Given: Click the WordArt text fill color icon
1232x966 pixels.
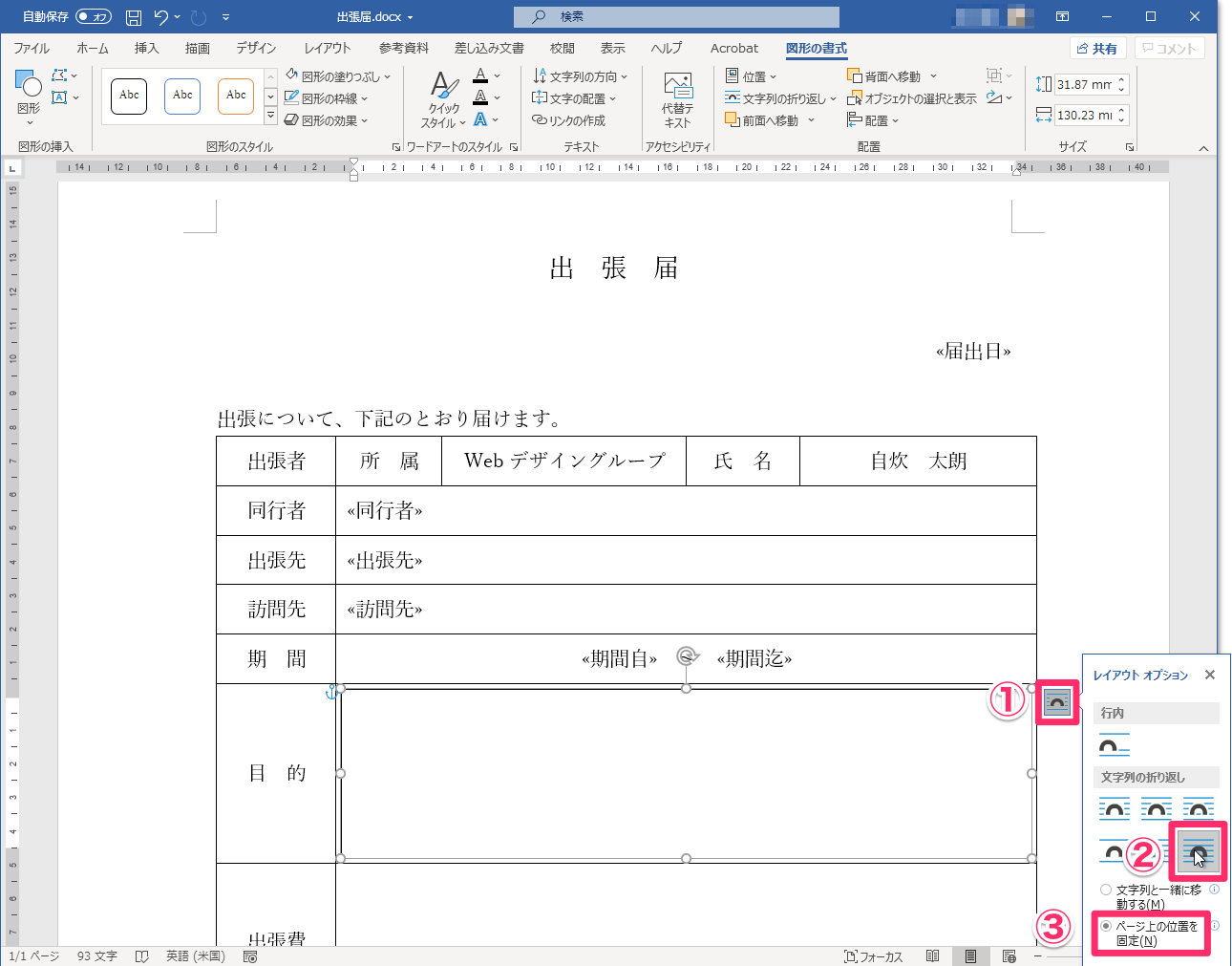Looking at the screenshot, I should 481,75.
